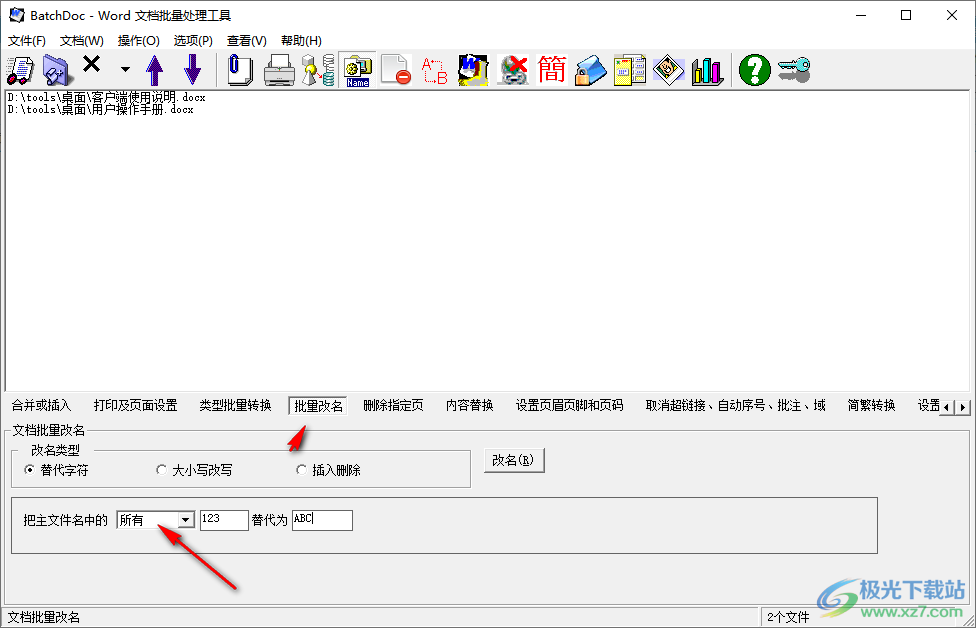This screenshot has height=628, width=976.
Task: Click the remove hyperlinks red X icon
Action: [x=513, y=70]
